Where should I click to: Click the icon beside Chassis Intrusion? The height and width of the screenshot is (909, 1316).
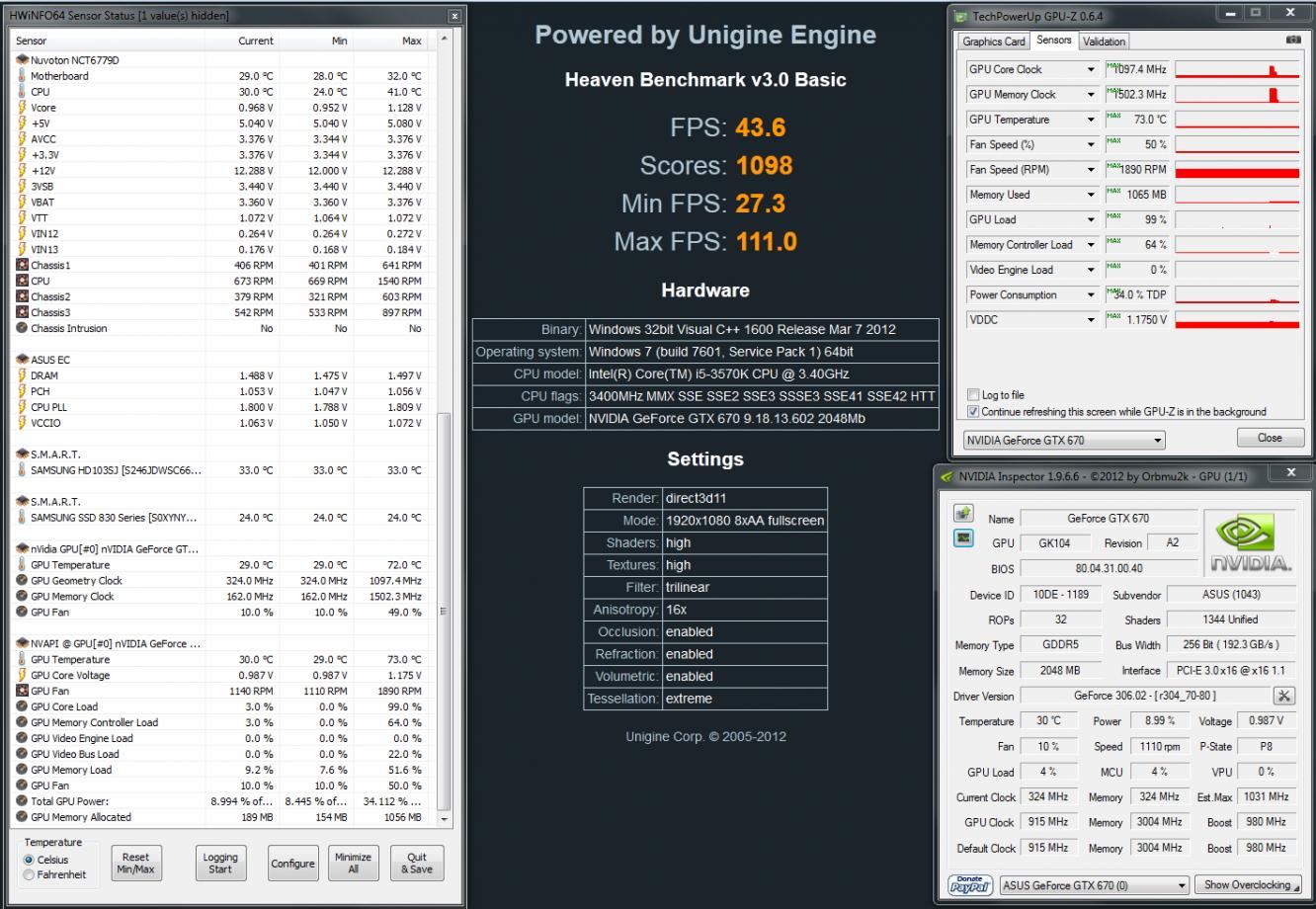pyautogui.click(x=22, y=329)
